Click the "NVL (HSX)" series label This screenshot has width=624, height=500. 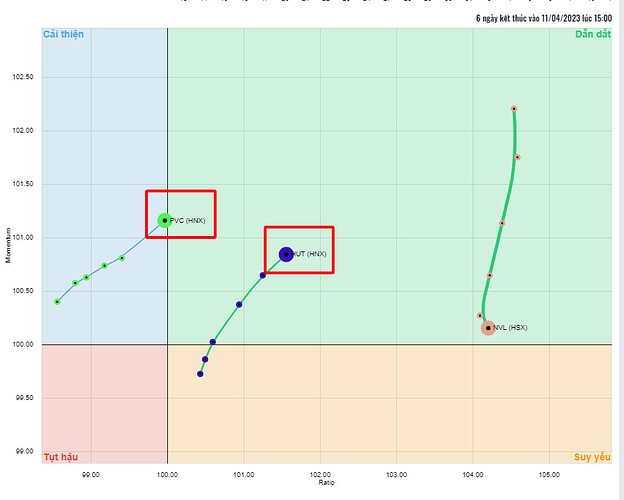tap(510, 328)
